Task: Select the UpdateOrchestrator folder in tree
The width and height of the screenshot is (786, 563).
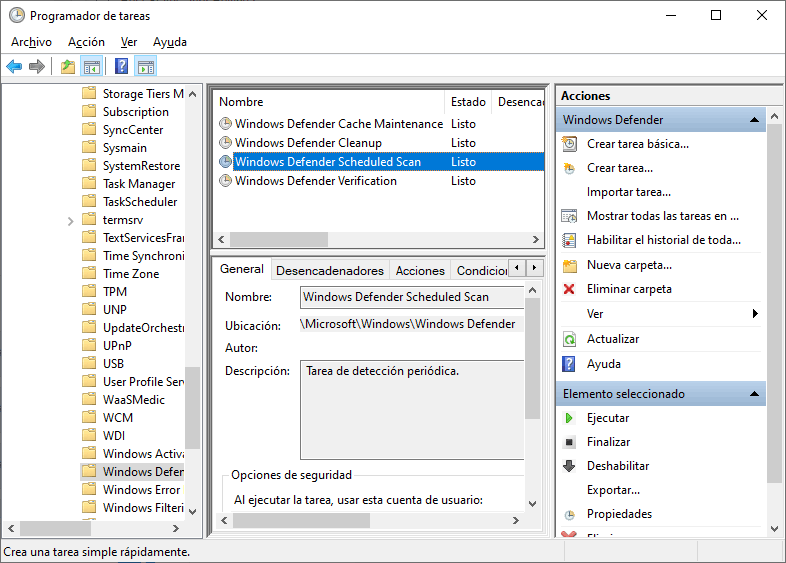Action: point(143,328)
